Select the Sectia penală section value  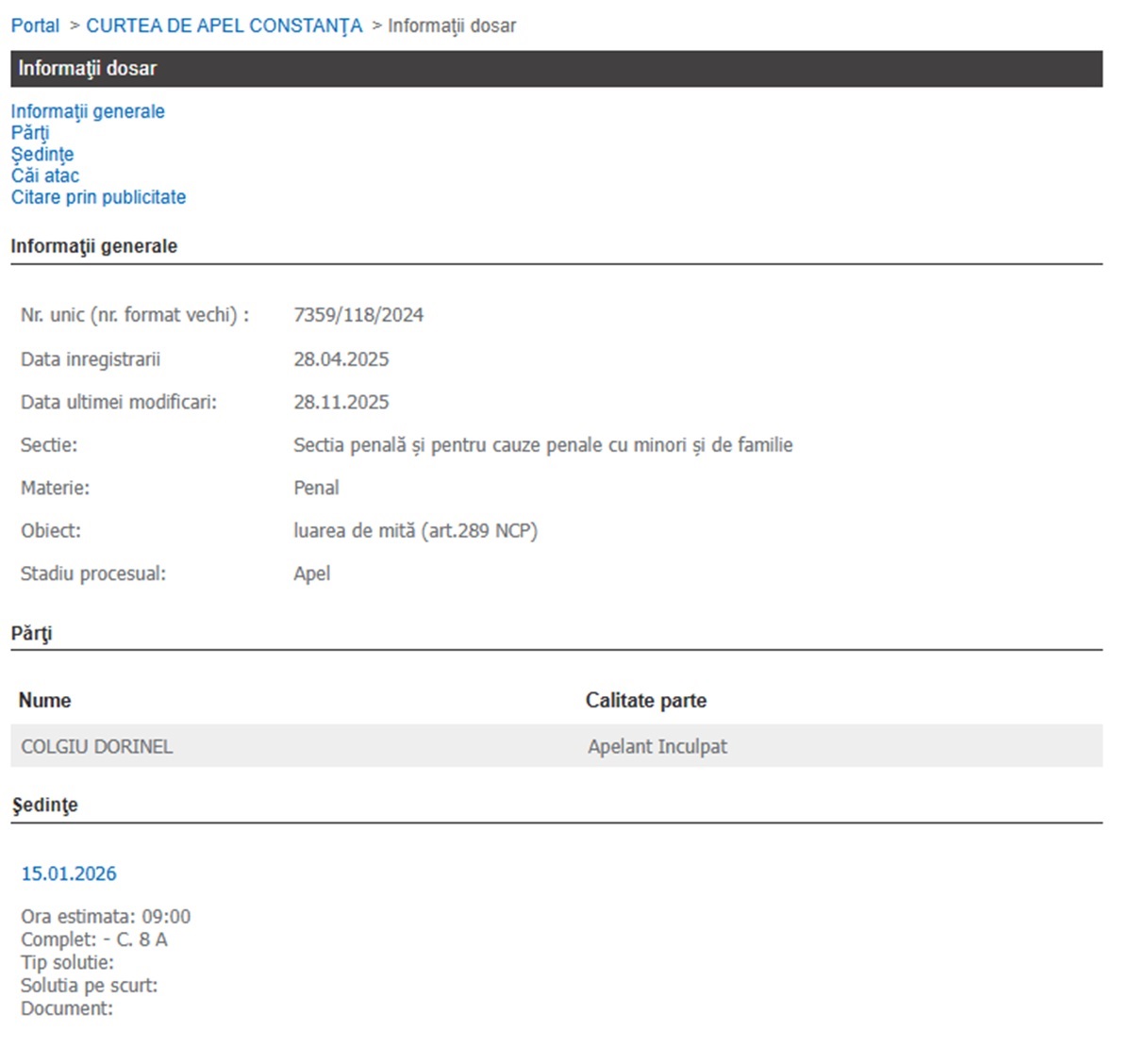pos(543,445)
